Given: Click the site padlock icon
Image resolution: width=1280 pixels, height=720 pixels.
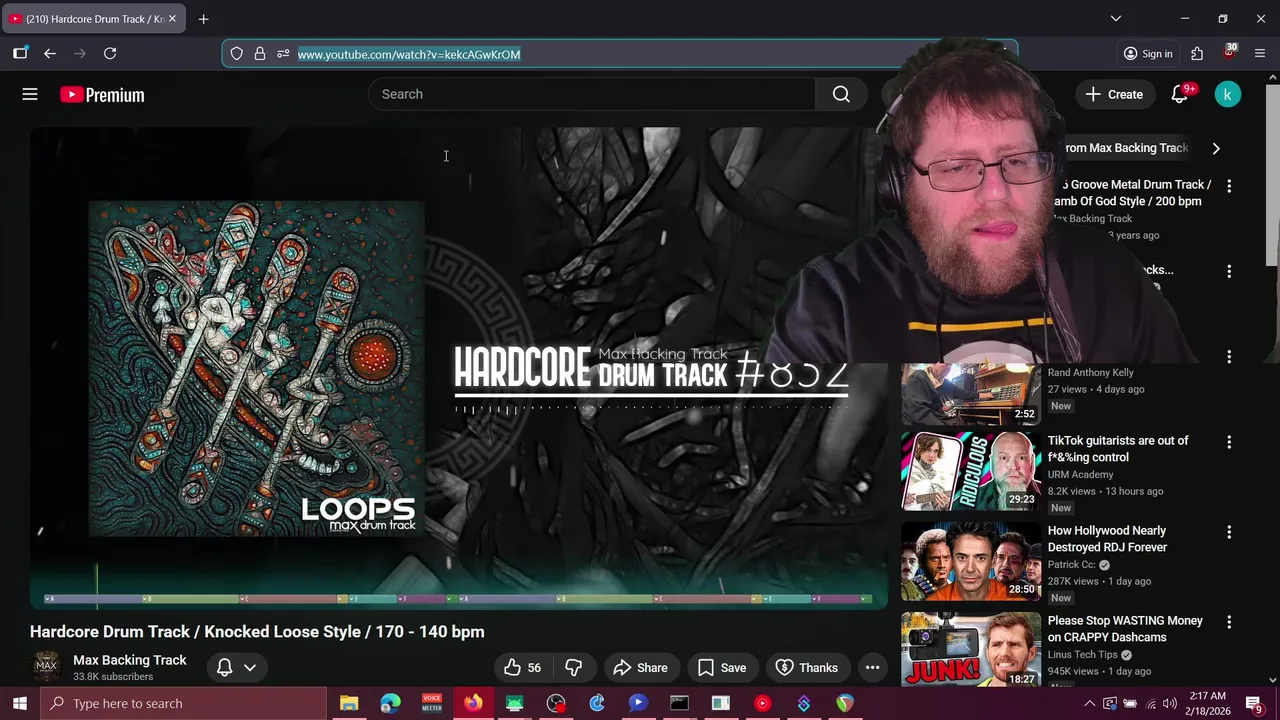Looking at the screenshot, I should coord(260,54).
